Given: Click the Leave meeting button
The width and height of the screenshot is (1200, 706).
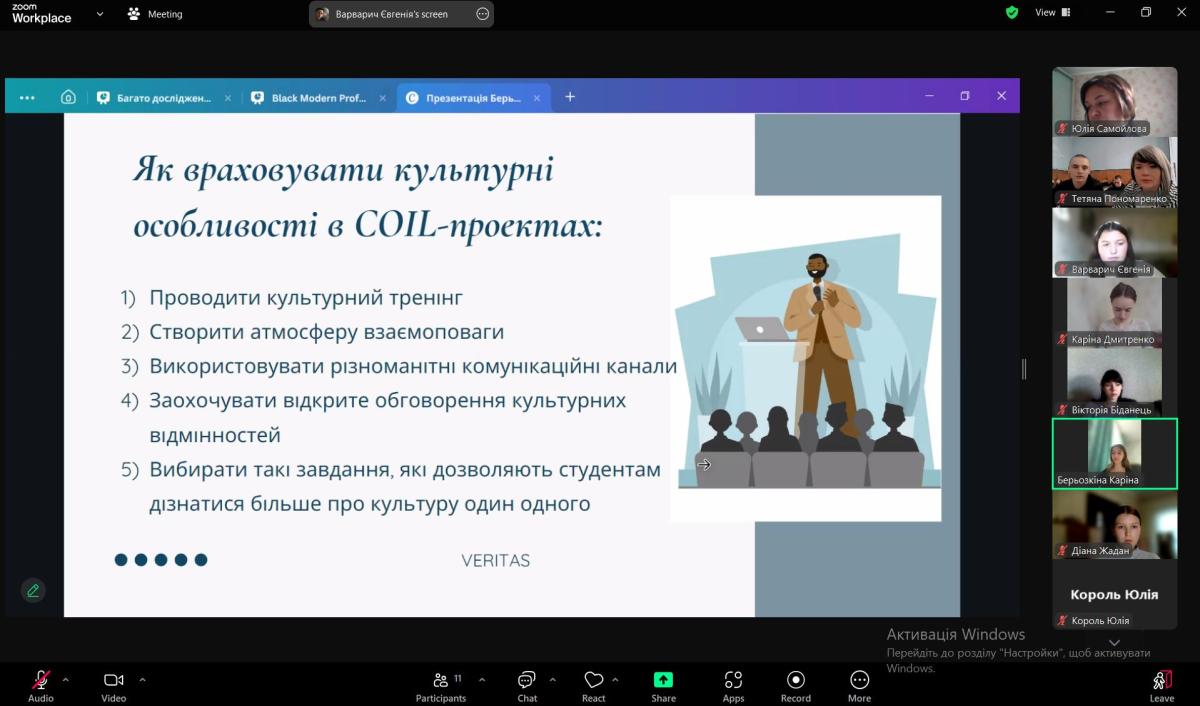Looking at the screenshot, I should click(1161, 686).
